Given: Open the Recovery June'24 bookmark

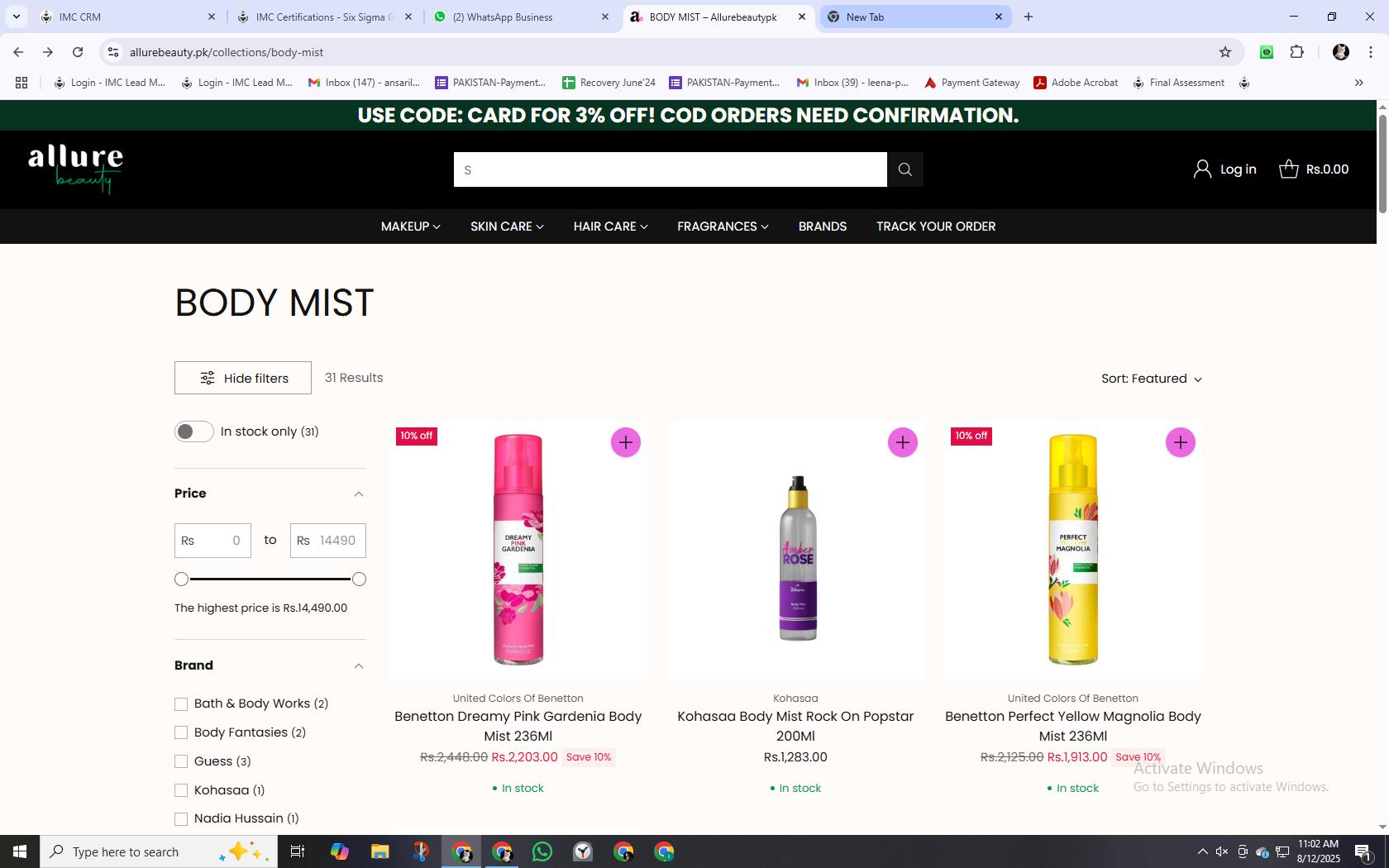Looking at the screenshot, I should click(x=609, y=83).
